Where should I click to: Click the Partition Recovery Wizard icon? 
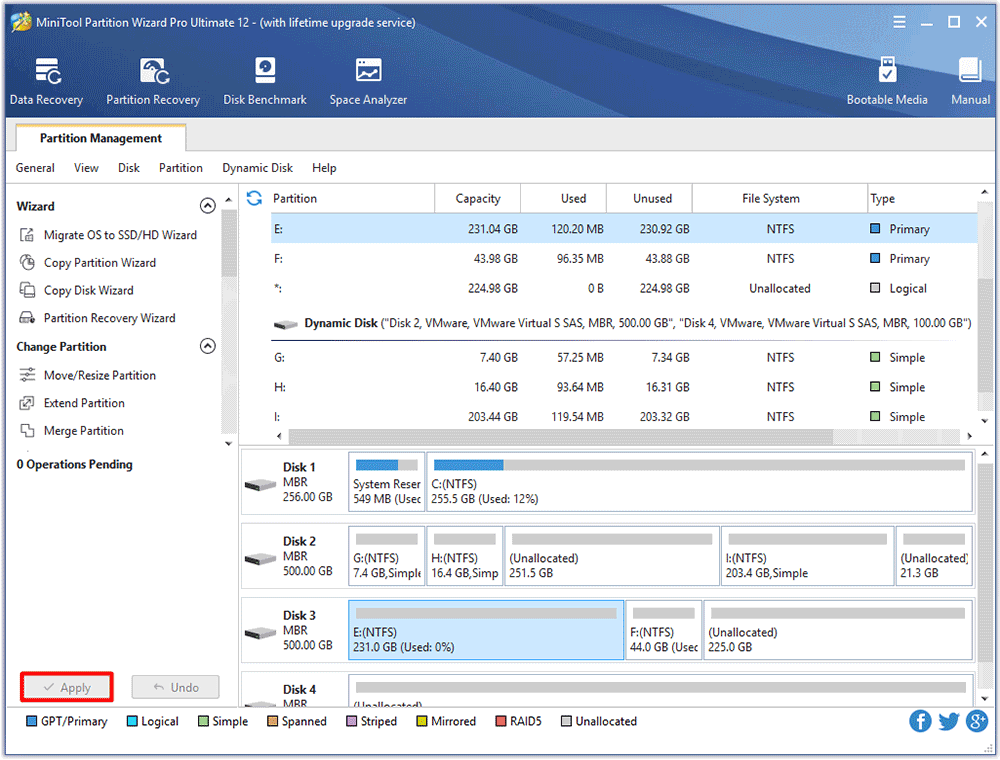click(x=27, y=318)
